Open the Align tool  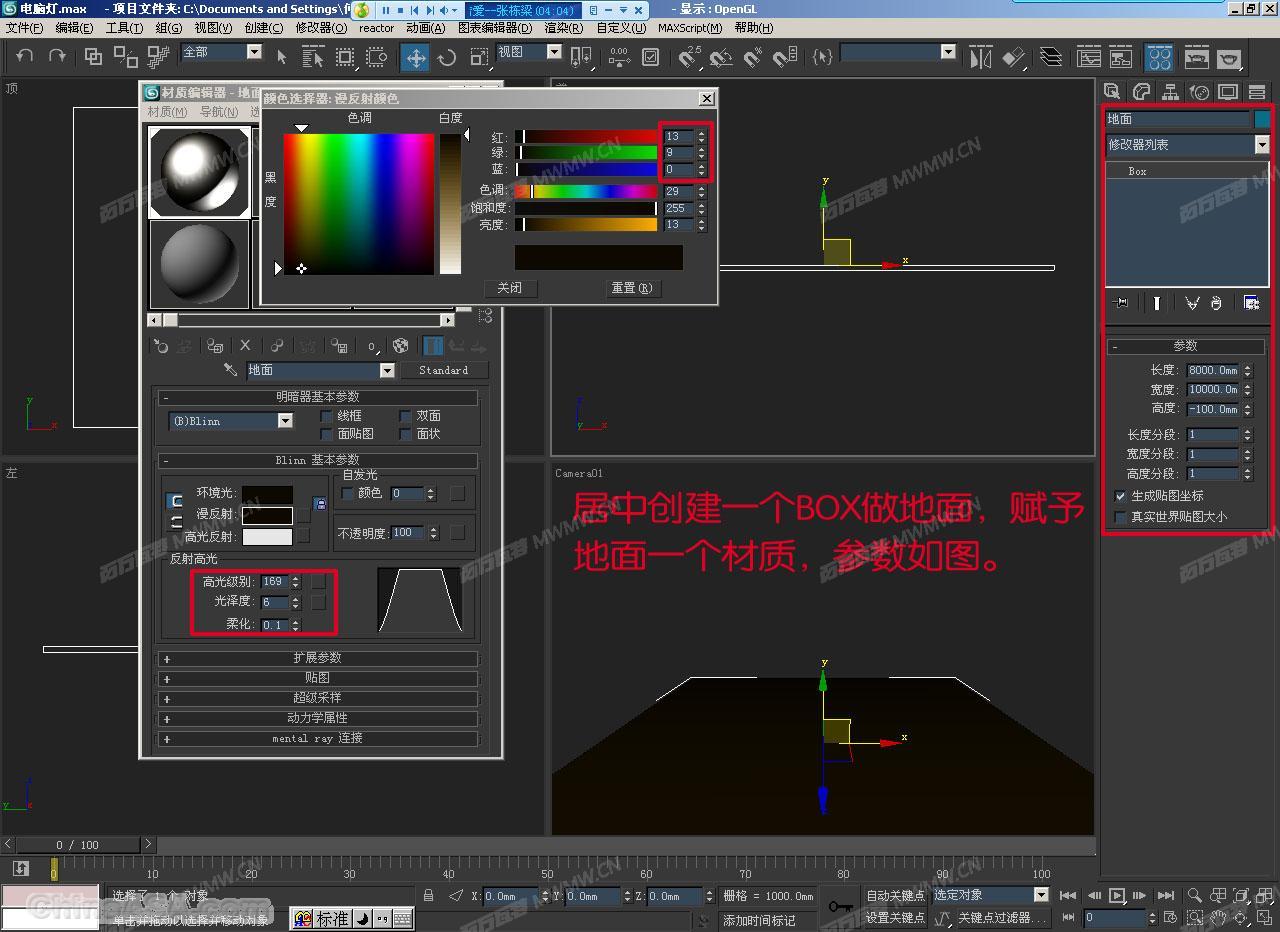[1014, 57]
